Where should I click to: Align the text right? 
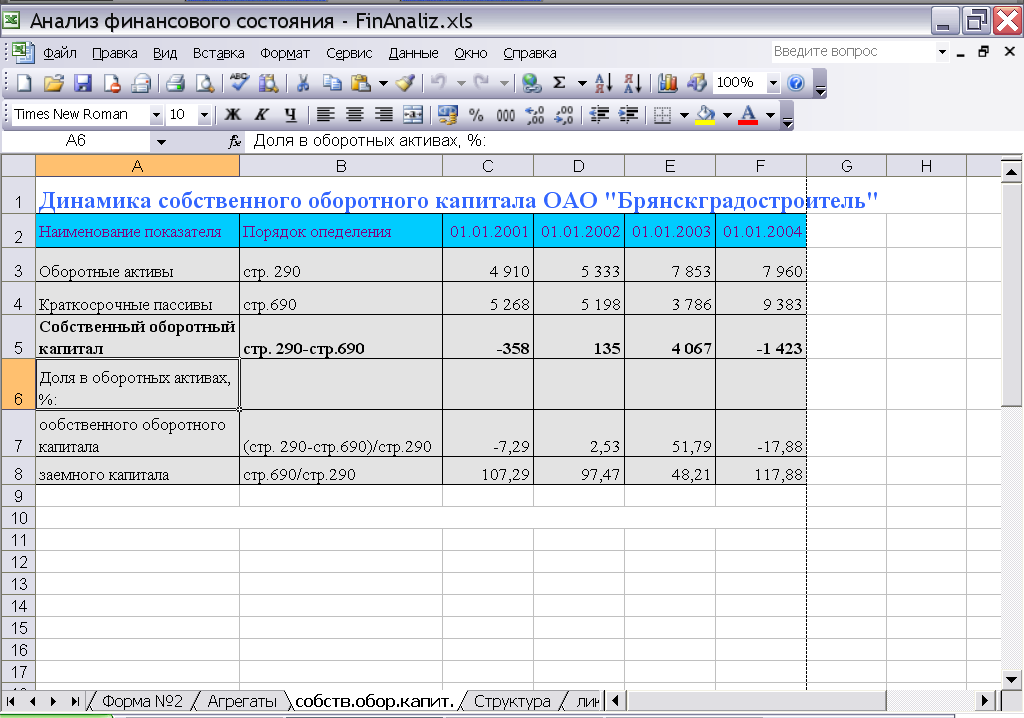(x=383, y=115)
